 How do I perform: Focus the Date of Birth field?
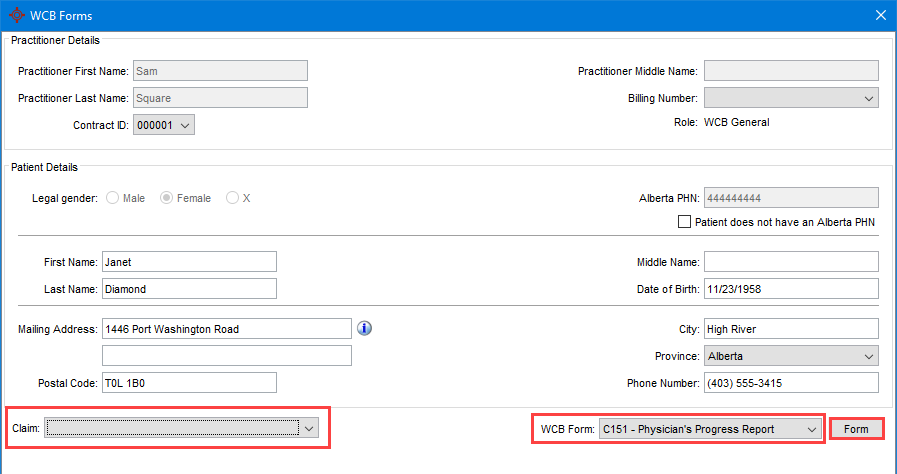pos(790,289)
